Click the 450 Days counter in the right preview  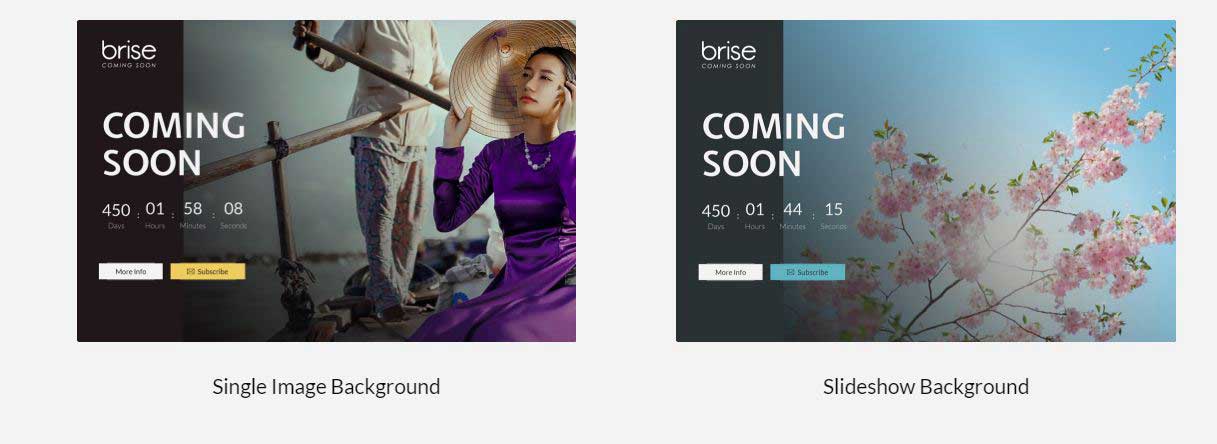tap(716, 215)
